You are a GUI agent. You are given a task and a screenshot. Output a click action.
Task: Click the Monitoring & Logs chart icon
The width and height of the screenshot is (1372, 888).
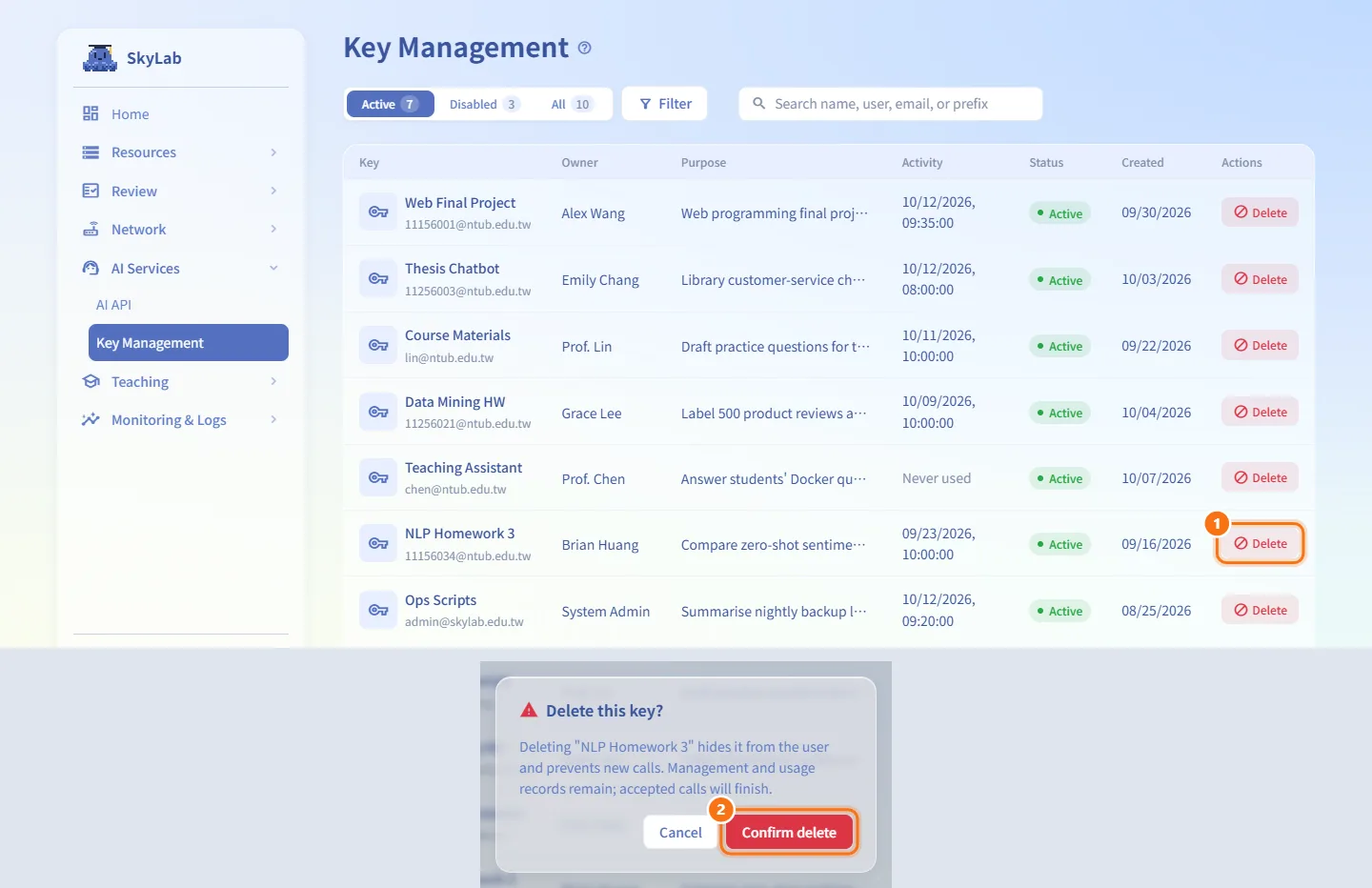(91, 419)
